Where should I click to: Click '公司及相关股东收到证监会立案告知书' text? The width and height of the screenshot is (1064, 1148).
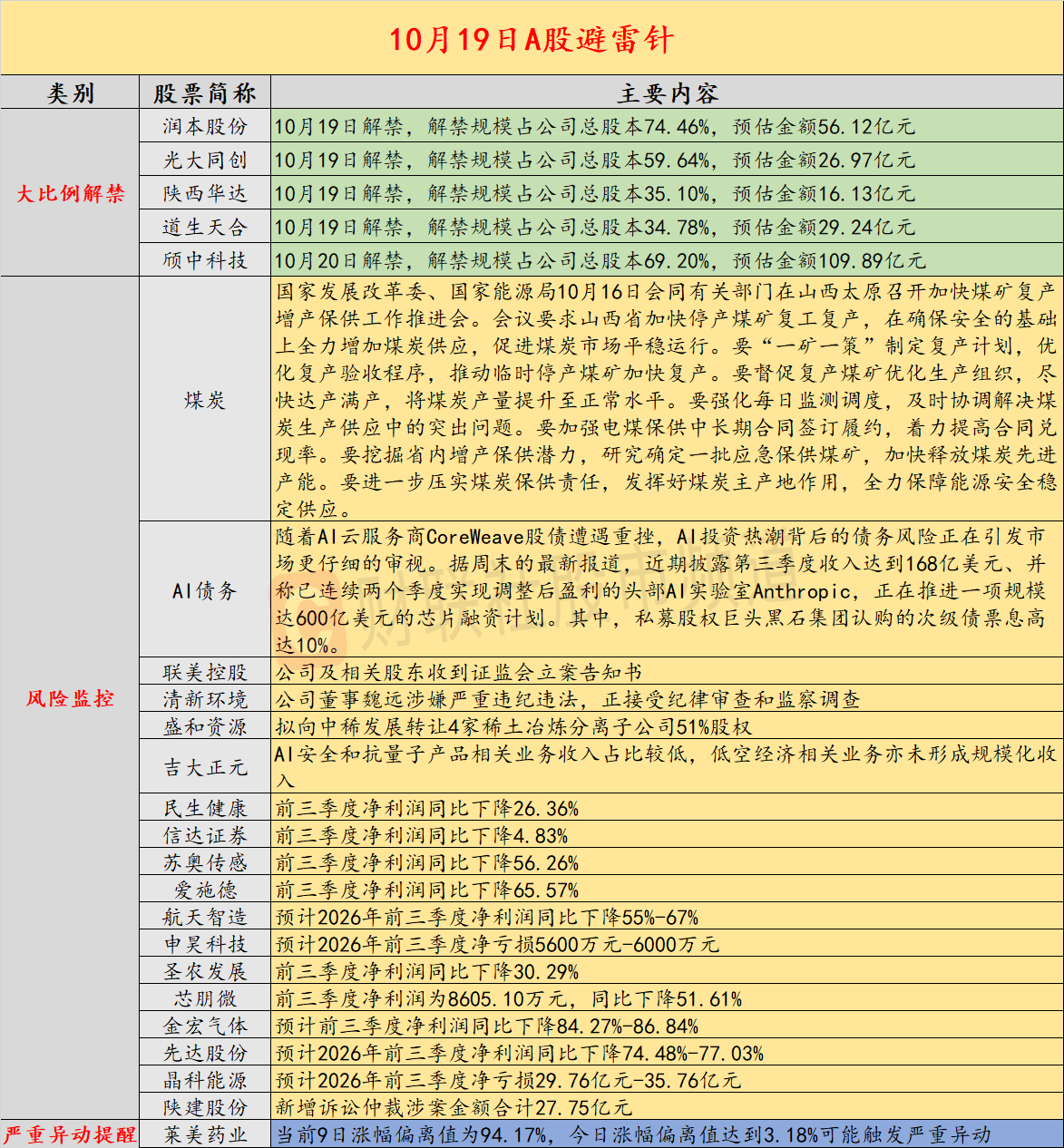point(459,672)
